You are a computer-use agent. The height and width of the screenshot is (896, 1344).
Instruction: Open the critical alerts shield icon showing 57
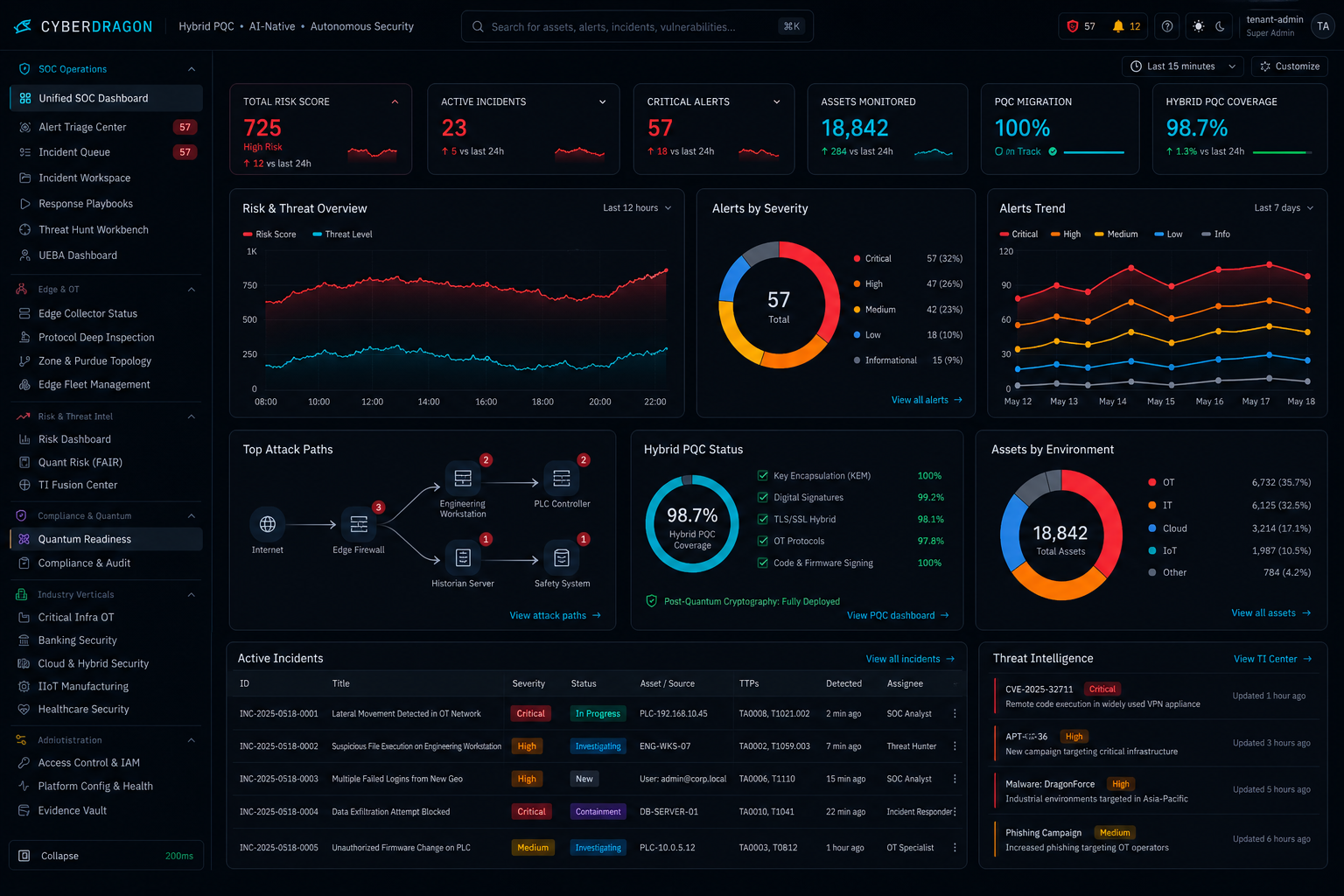[x=1073, y=26]
